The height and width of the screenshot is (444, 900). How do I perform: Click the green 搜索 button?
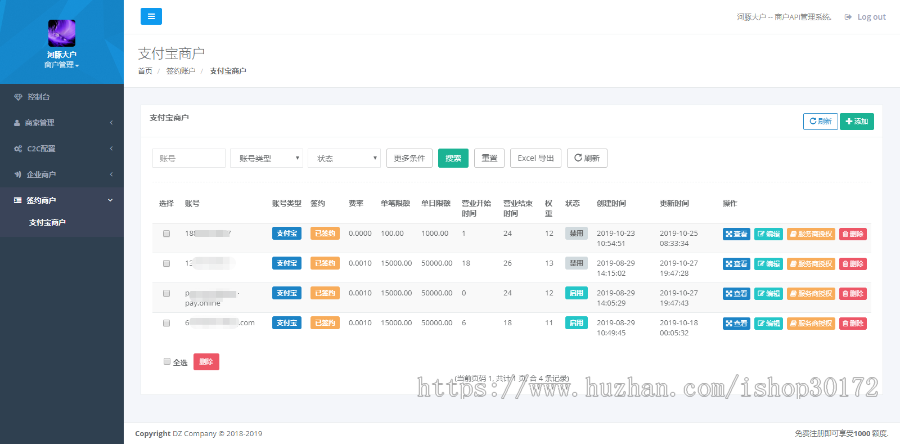click(453, 158)
